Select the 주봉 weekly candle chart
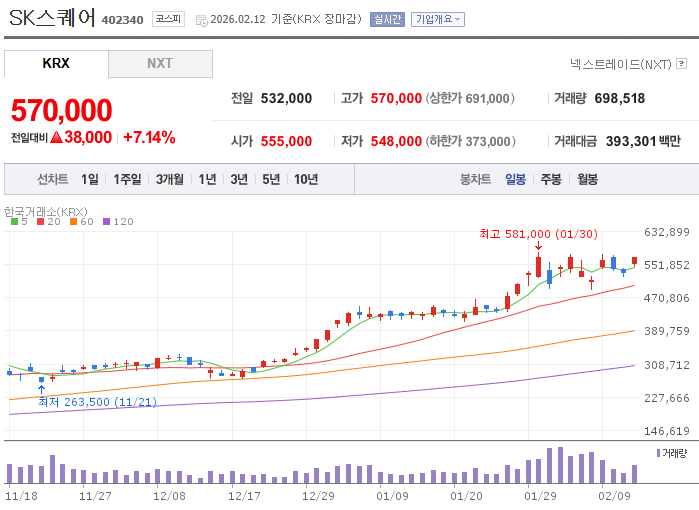 point(551,179)
